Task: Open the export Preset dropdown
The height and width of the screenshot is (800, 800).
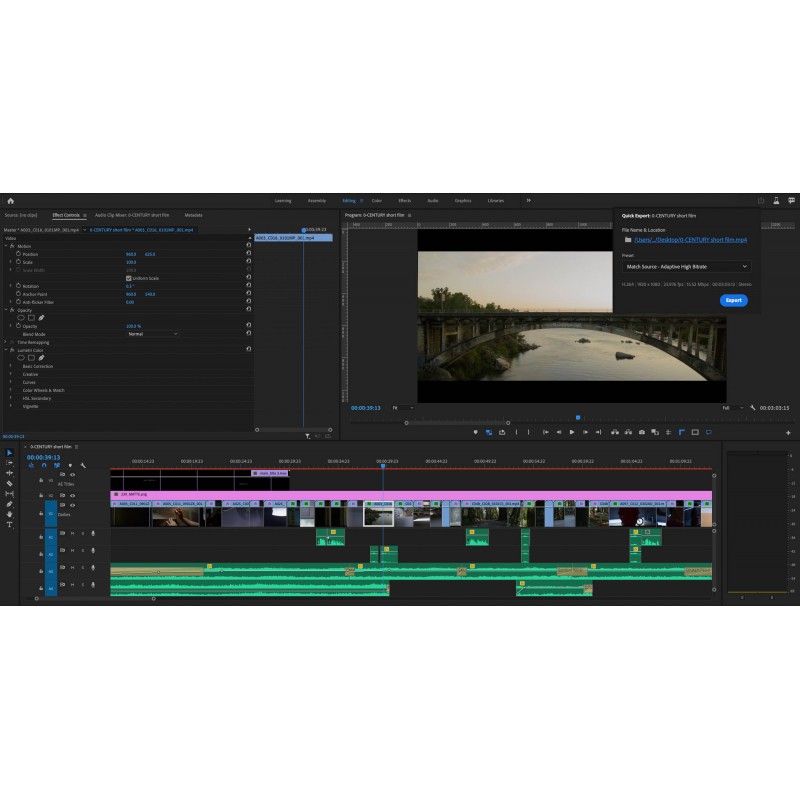Action: coord(685,267)
